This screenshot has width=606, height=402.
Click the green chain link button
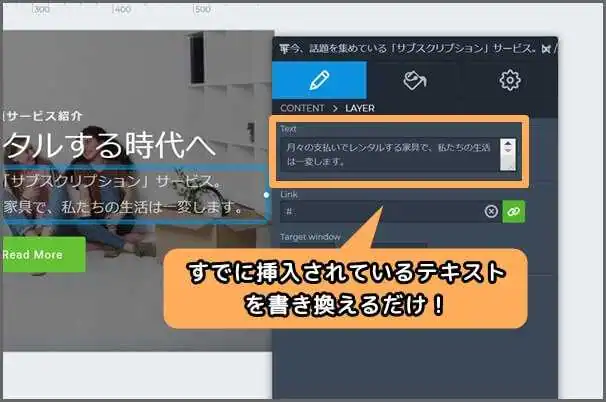pos(513,211)
